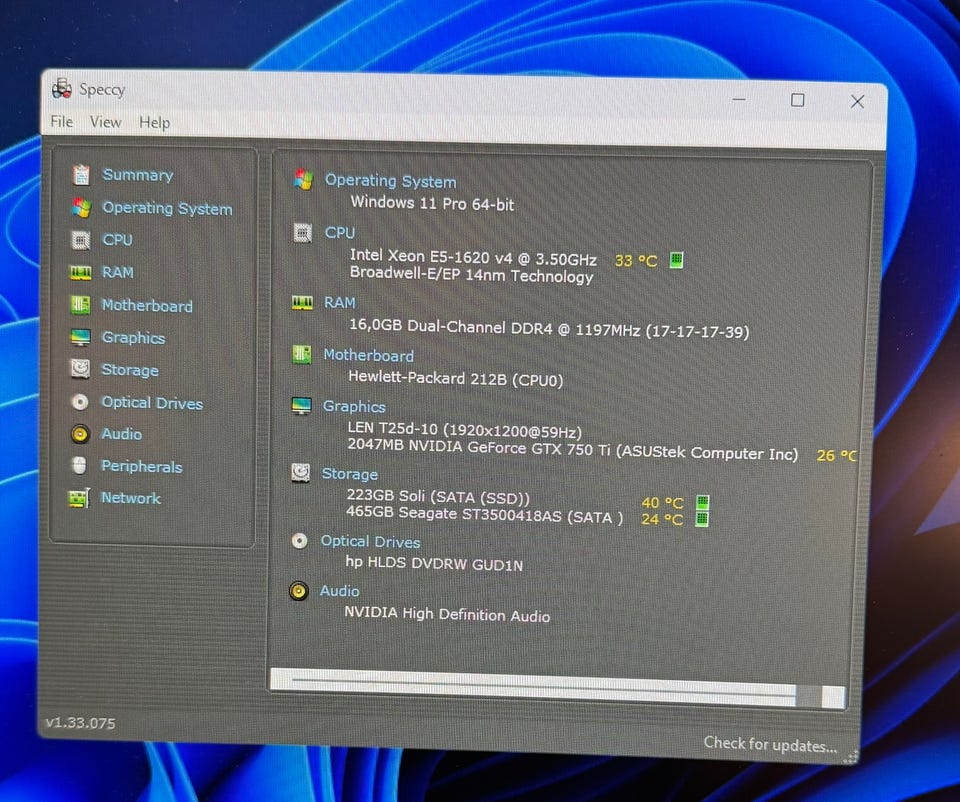Viewport: 960px width, 802px height.
Task: Select the CPU chip icon in sidebar
Action: tap(81, 240)
